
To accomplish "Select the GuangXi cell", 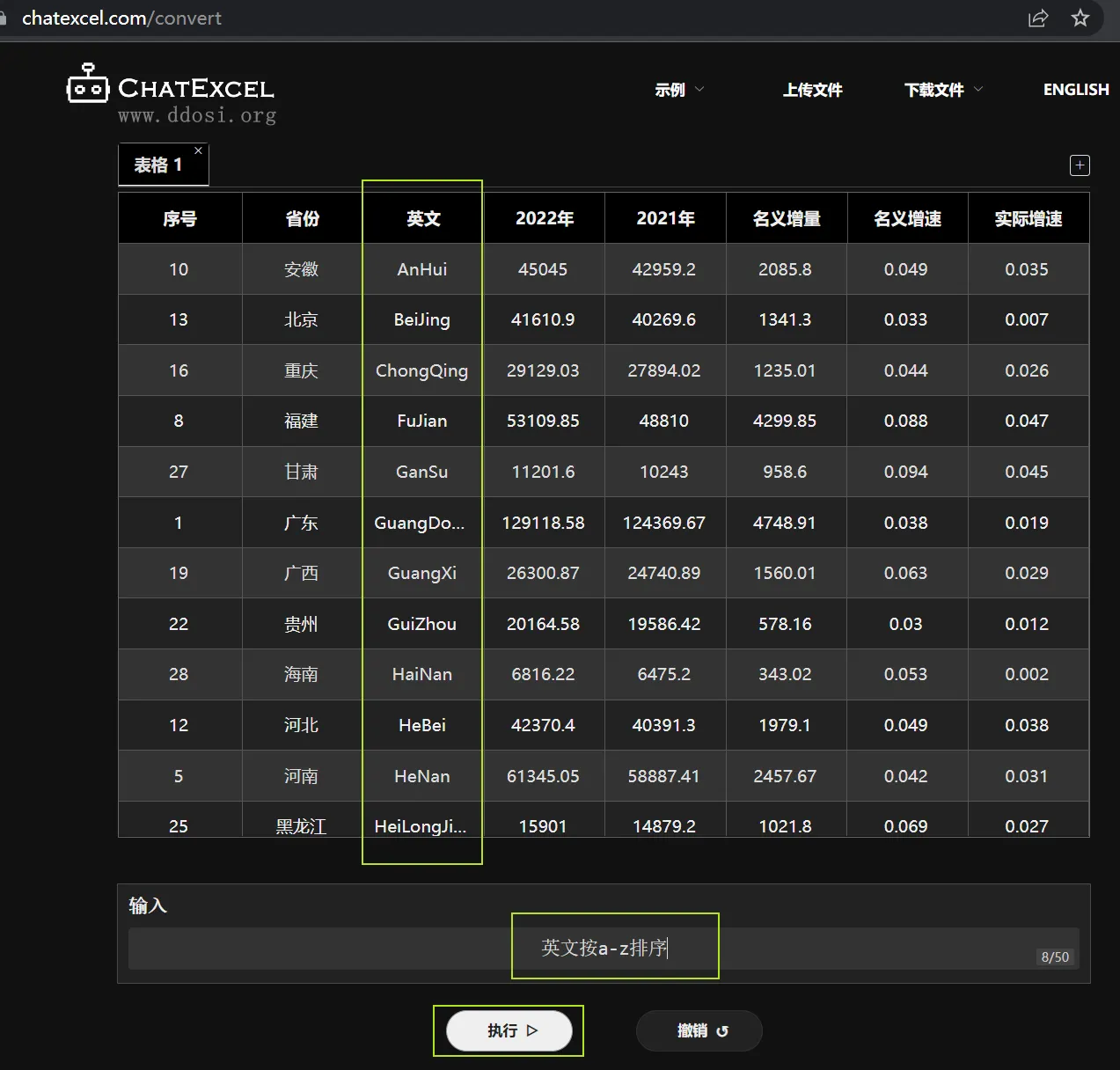I will pyautogui.click(x=422, y=574).
